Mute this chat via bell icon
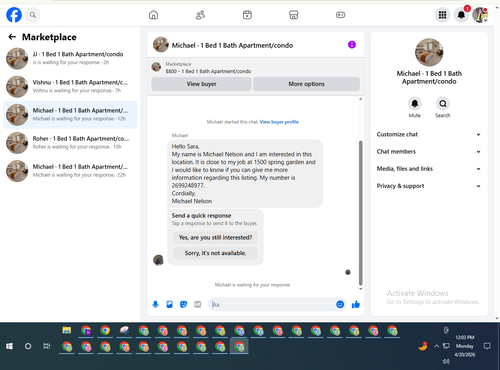Image resolution: width=500 pixels, height=370 pixels. pos(415,104)
